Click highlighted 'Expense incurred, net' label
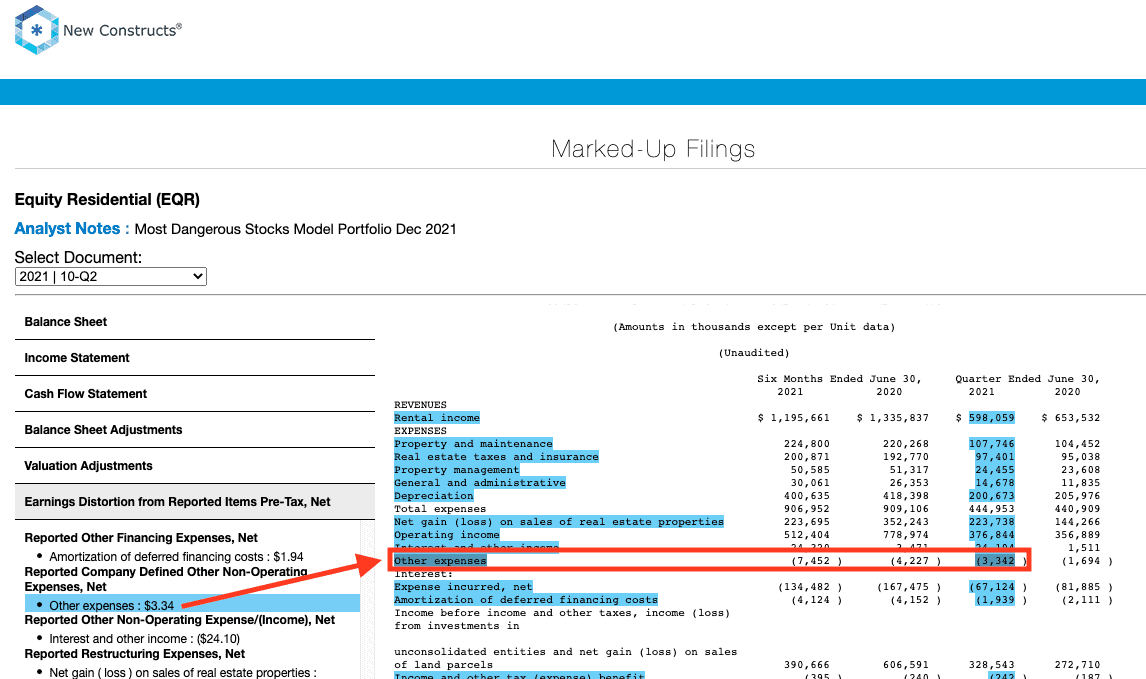 463,587
